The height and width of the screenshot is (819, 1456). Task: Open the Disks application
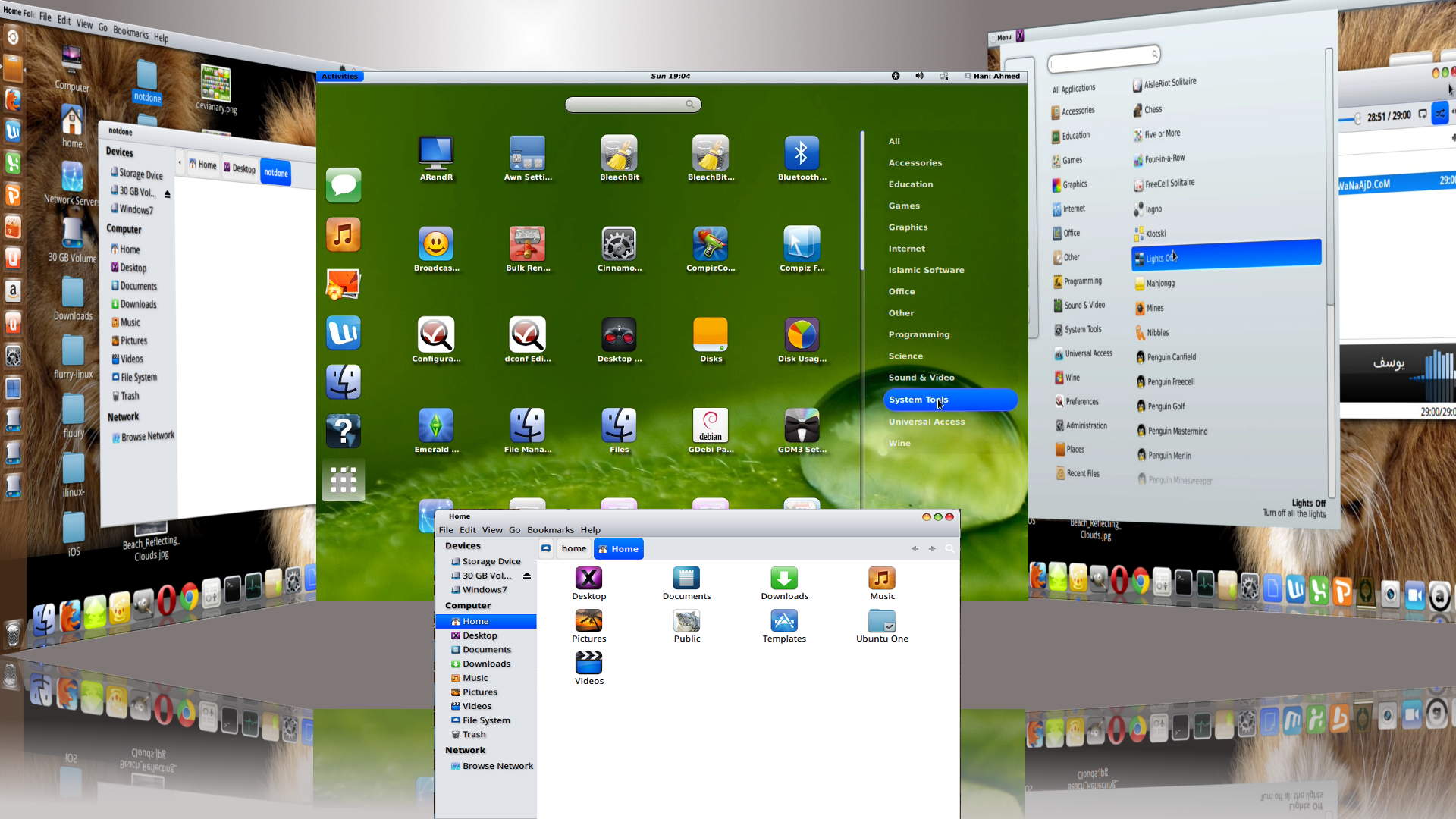pyautogui.click(x=711, y=334)
